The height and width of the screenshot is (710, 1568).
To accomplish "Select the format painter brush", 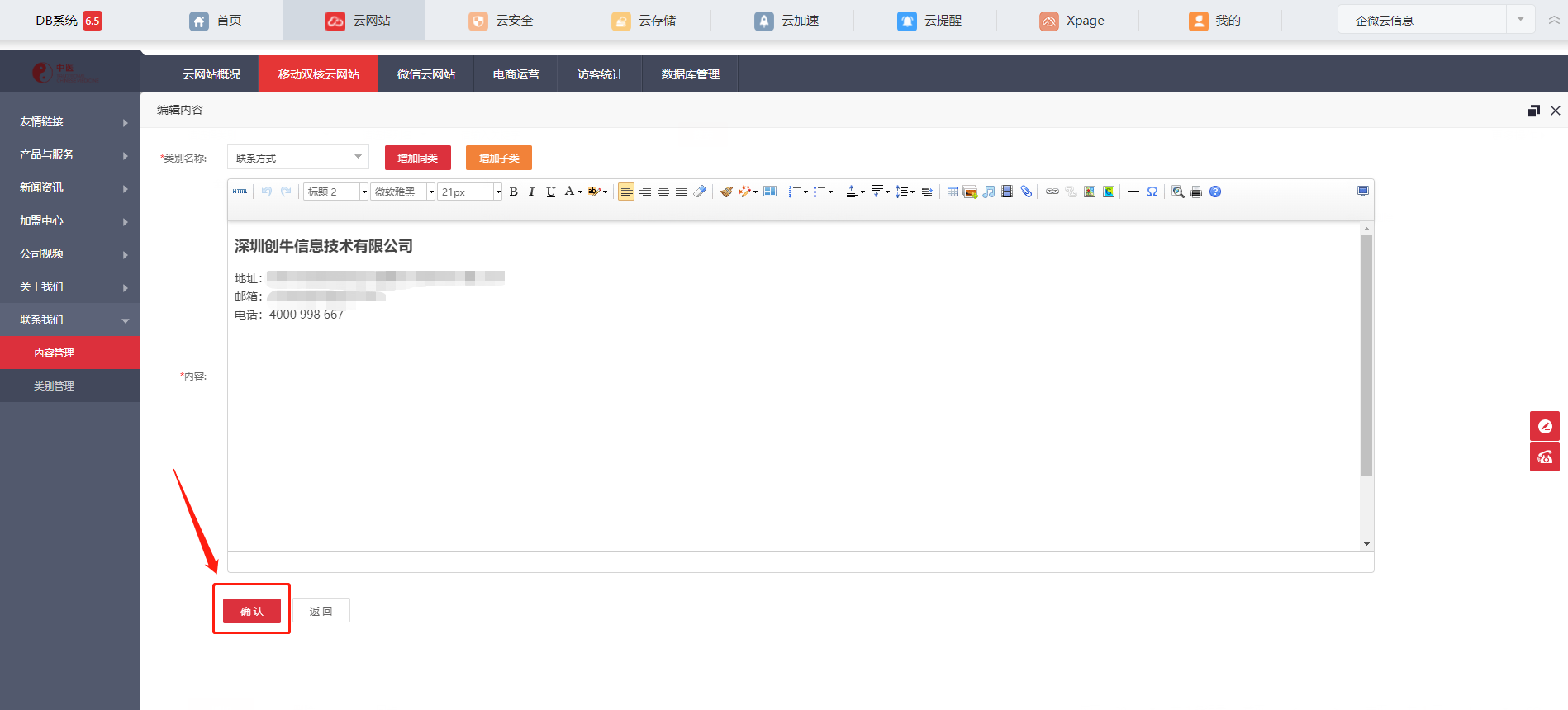I will (x=726, y=192).
